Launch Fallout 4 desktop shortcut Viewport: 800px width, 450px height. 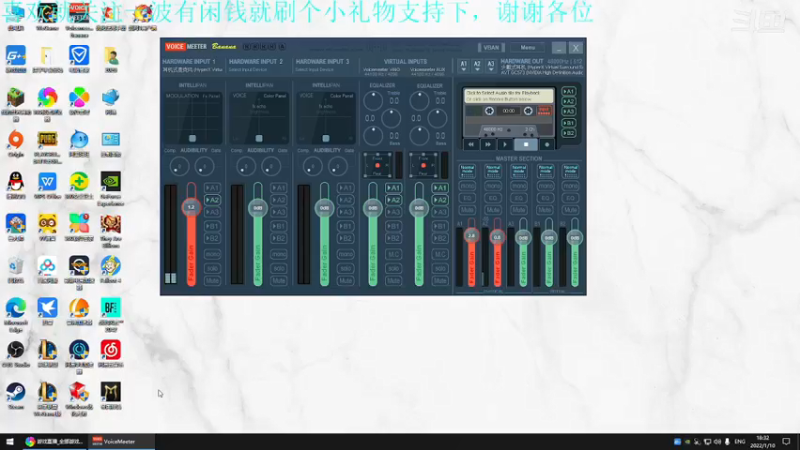(x=111, y=266)
